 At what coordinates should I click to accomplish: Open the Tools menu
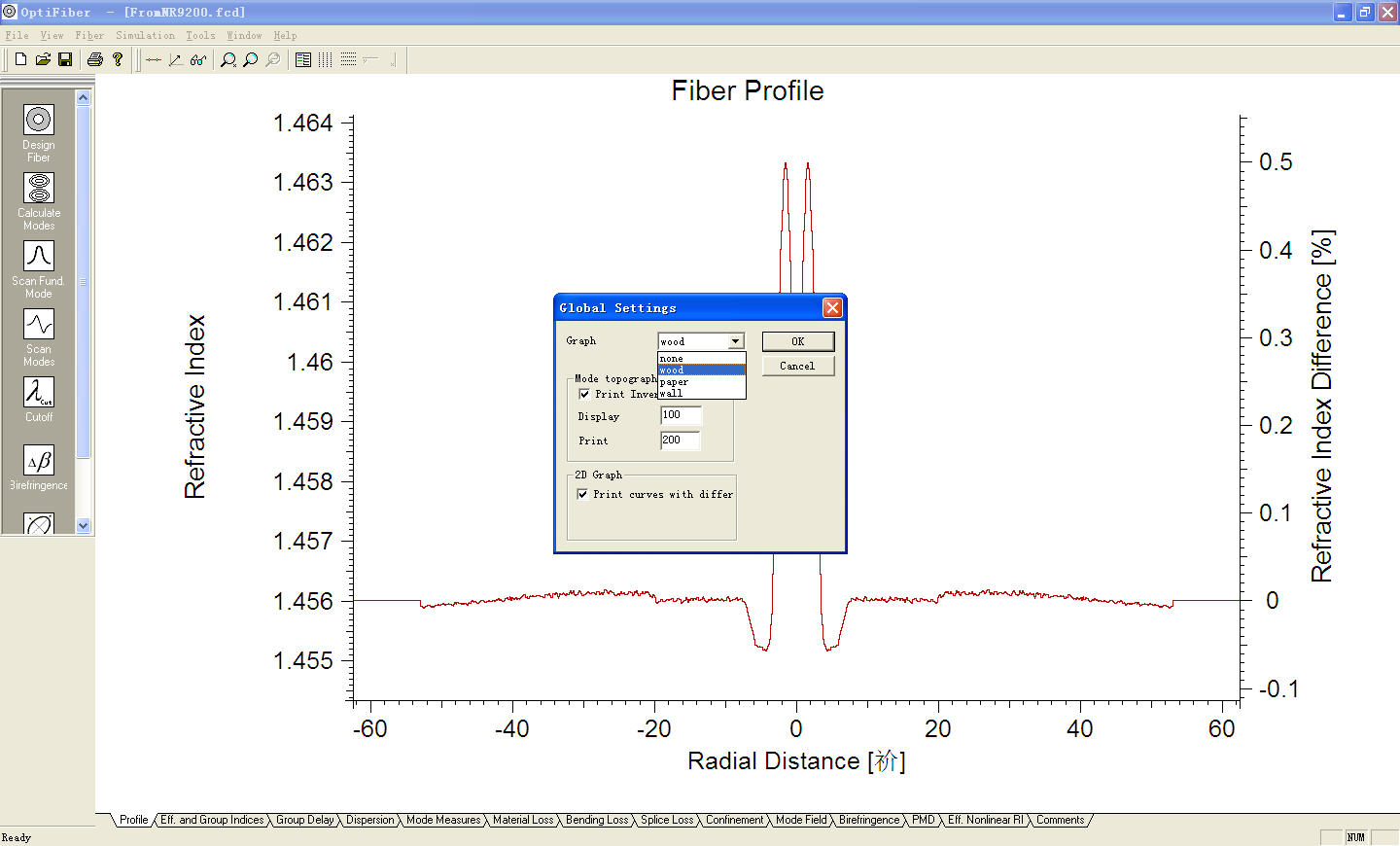[201, 35]
